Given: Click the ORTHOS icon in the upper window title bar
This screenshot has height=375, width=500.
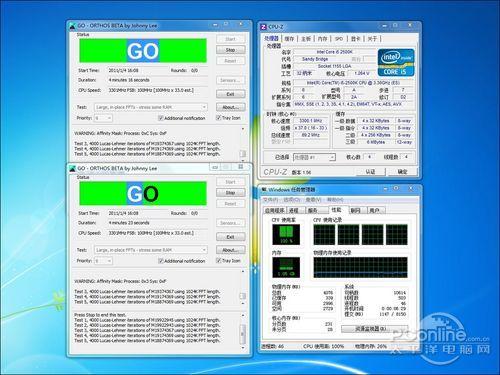Looking at the screenshot, I should 72,26.
